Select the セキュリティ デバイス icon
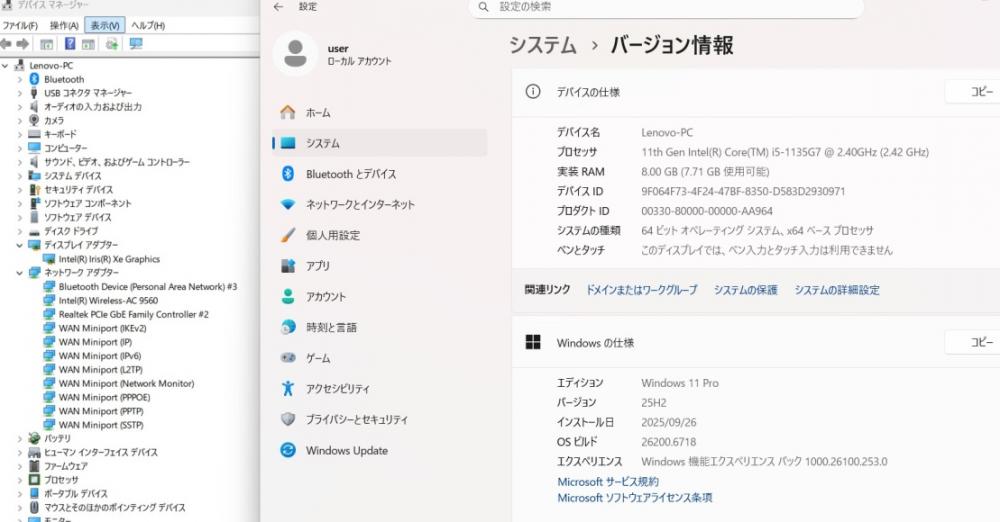This screenshot has width=1000, height=522. pos(34,190)
